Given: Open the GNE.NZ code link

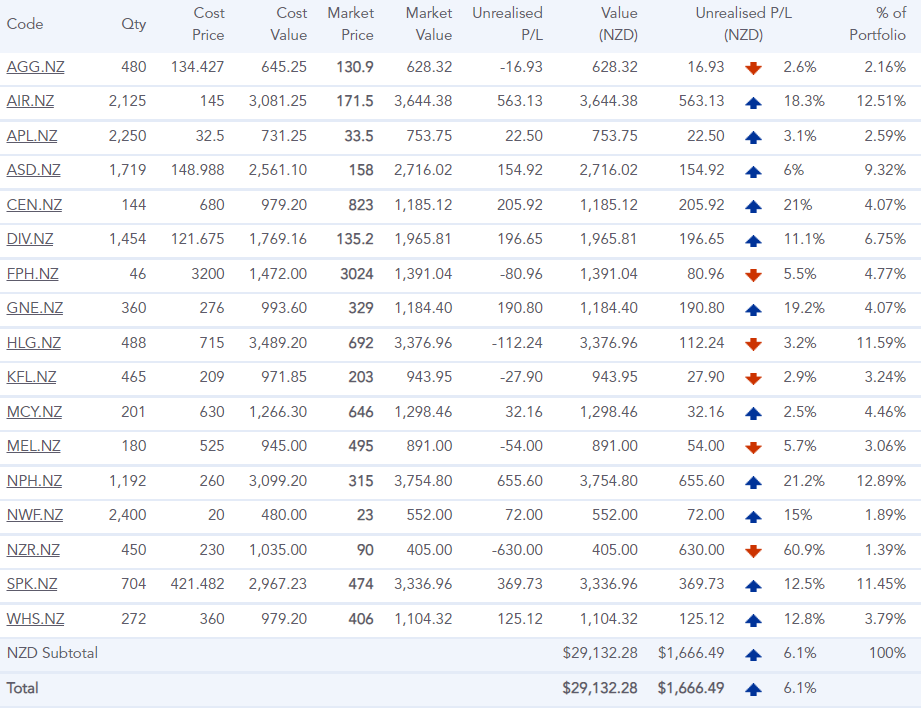Looking at the screenshot, I should coord(34,308).
